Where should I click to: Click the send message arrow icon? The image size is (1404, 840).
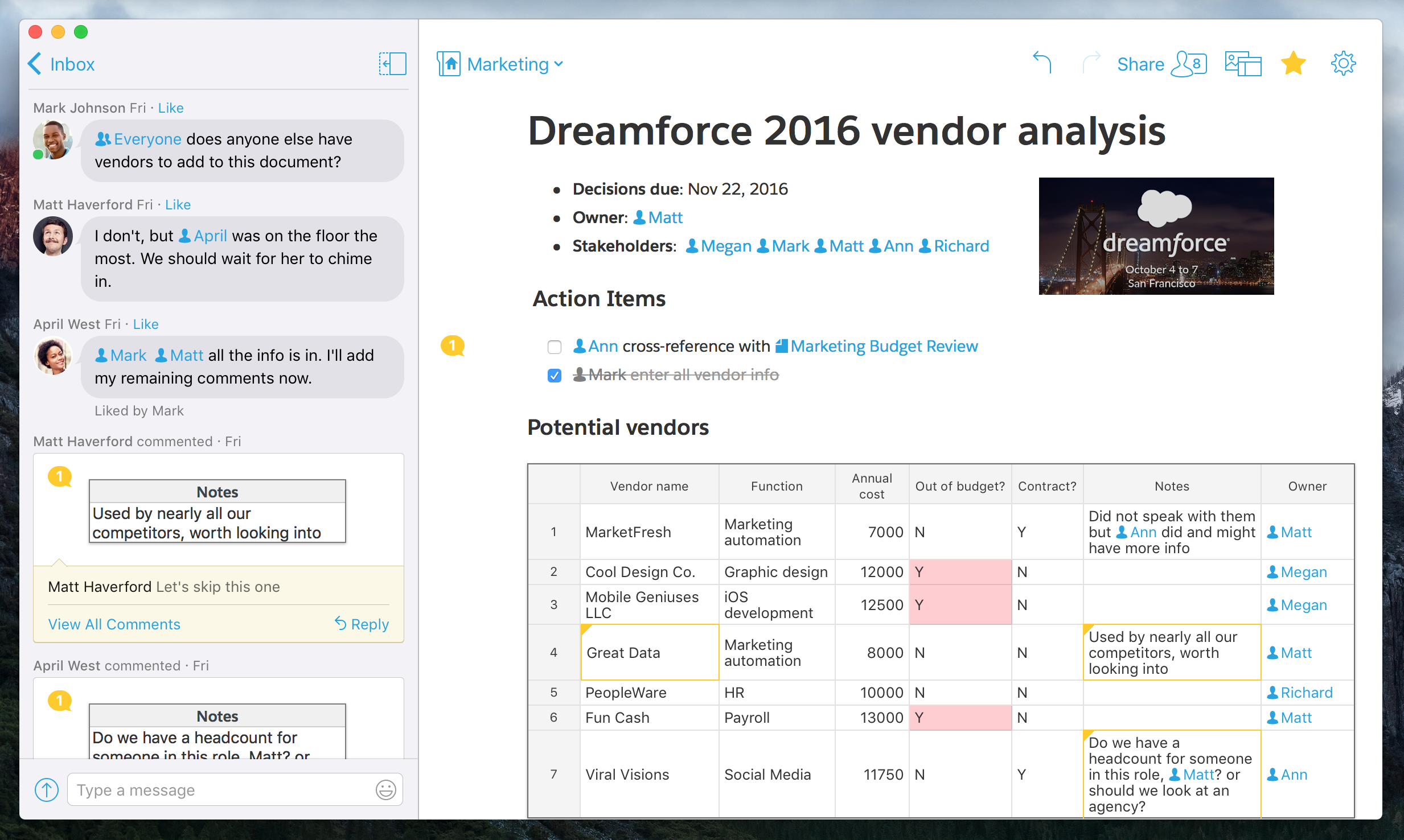click(47, 790)
